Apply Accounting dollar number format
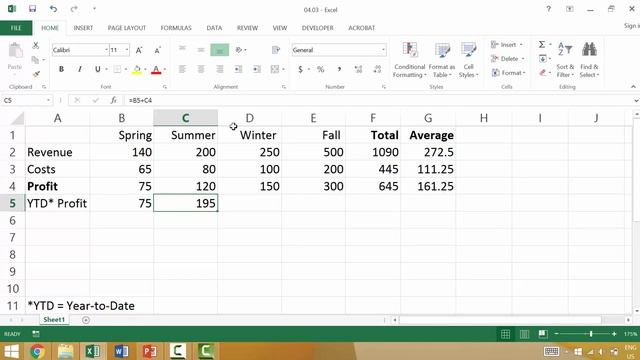The width and height of the screenshot is (640, 360). (x=300, y=69)
